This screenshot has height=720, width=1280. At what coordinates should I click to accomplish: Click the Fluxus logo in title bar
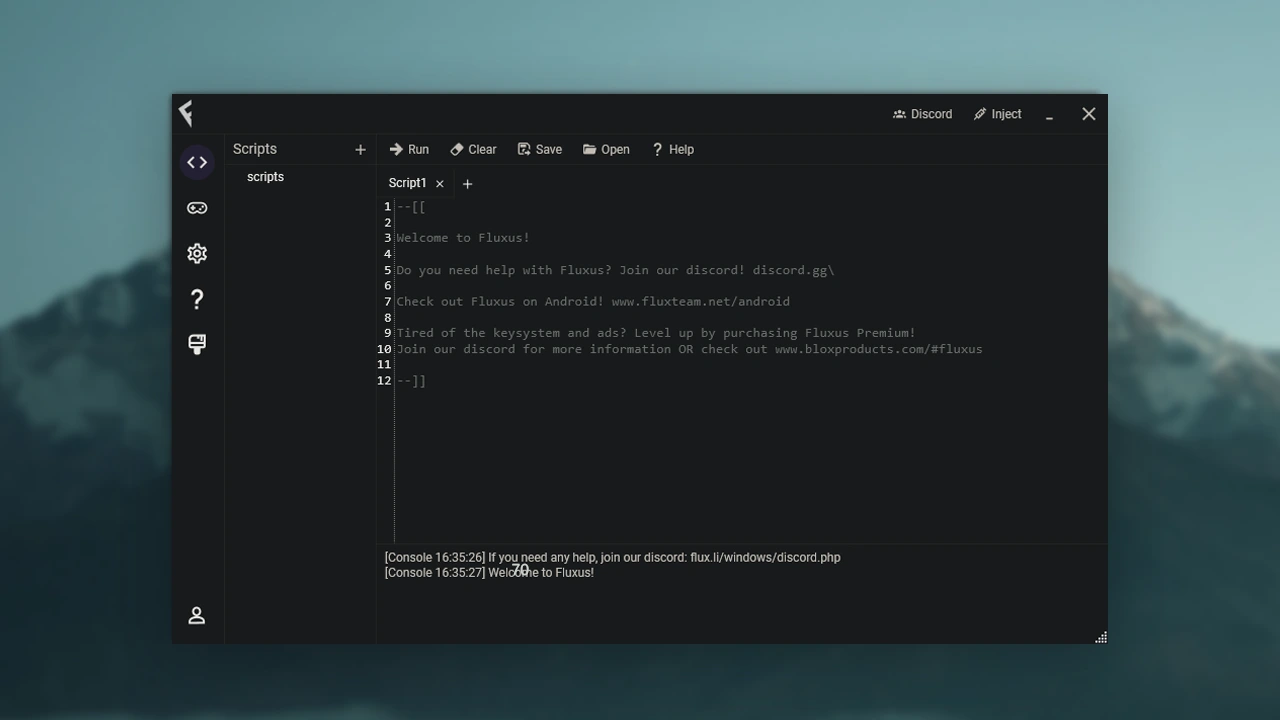coord(186,113)
